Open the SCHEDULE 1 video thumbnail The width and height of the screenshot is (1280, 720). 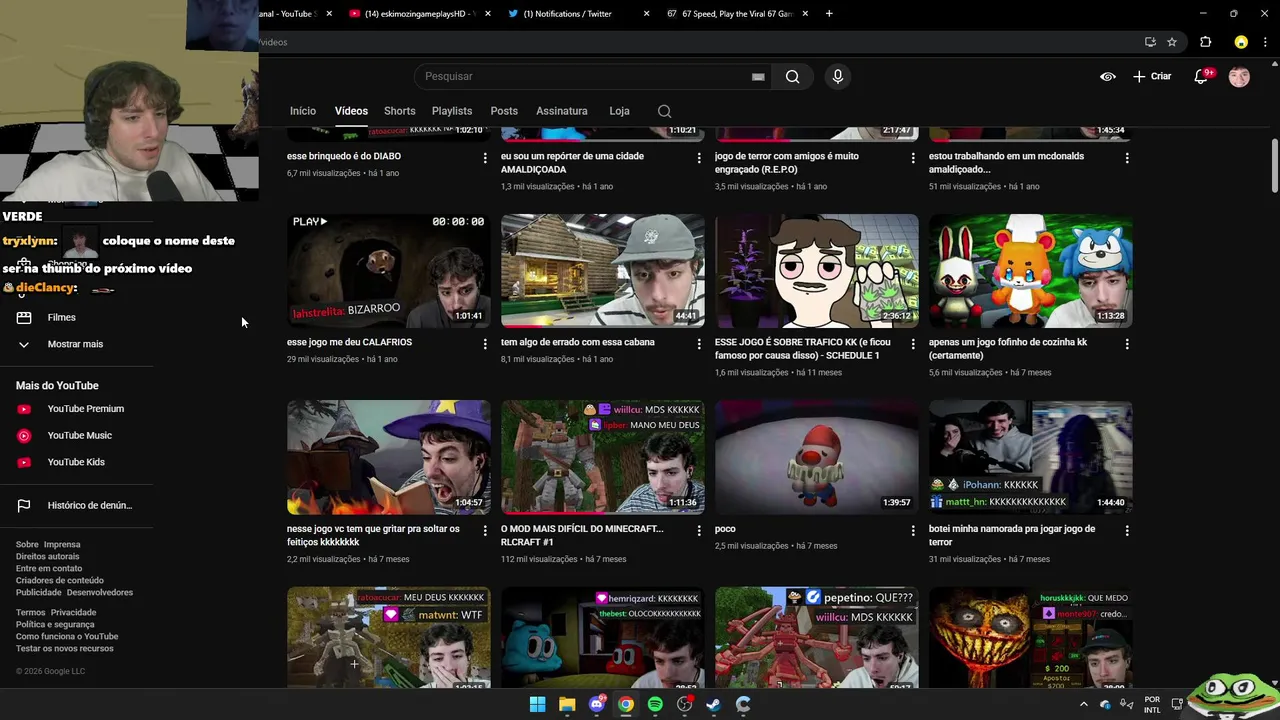(x=817, y=270)
